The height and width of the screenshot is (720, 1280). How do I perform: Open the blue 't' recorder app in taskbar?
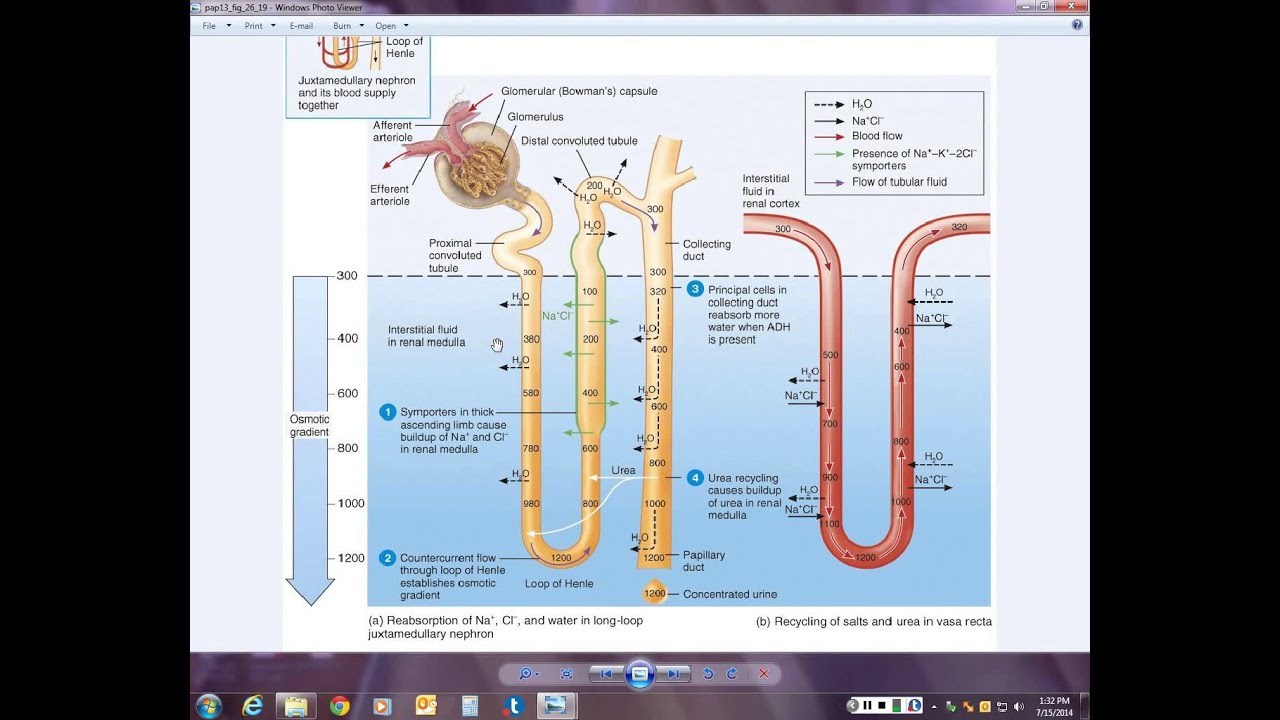[x=513, y=705]
